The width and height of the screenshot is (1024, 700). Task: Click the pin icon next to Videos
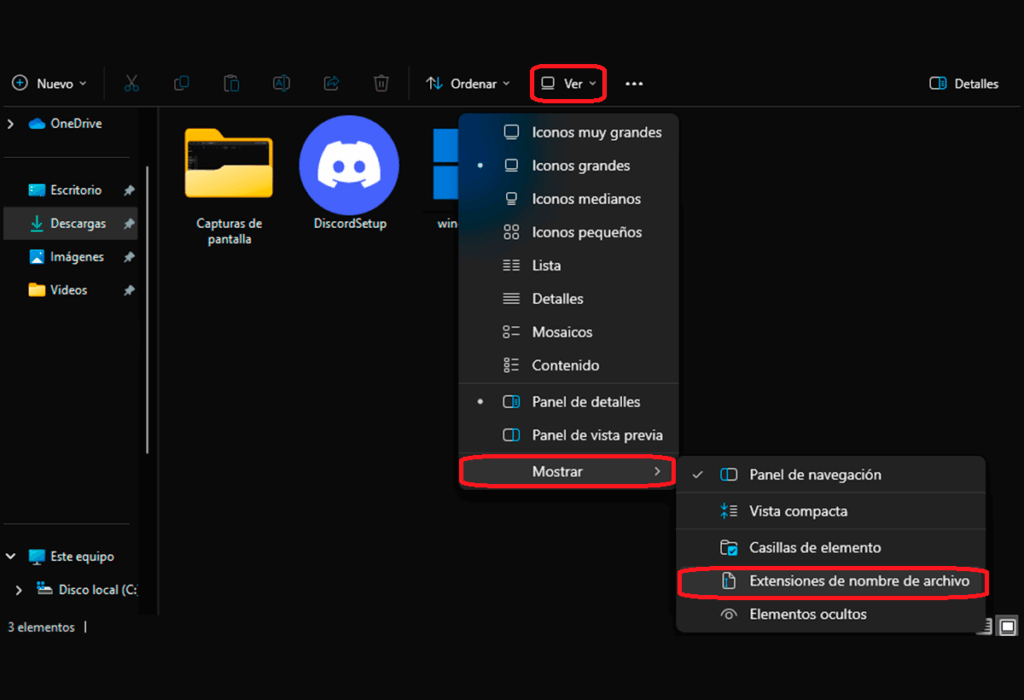(x=129, y=290)
